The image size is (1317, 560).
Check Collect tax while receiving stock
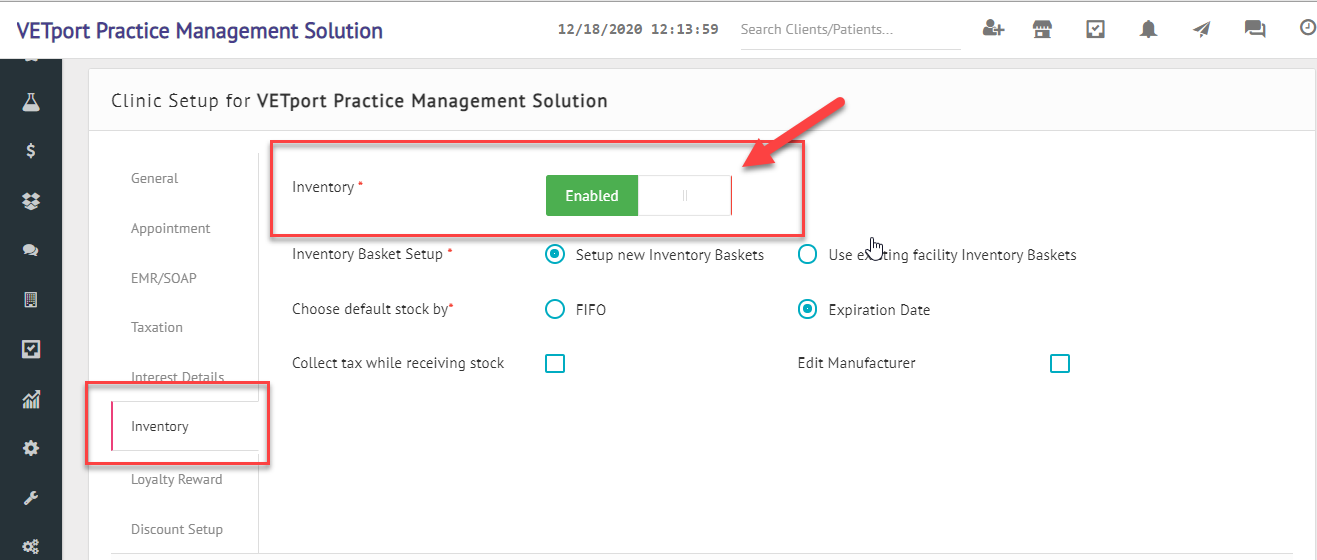pos(555,363)
